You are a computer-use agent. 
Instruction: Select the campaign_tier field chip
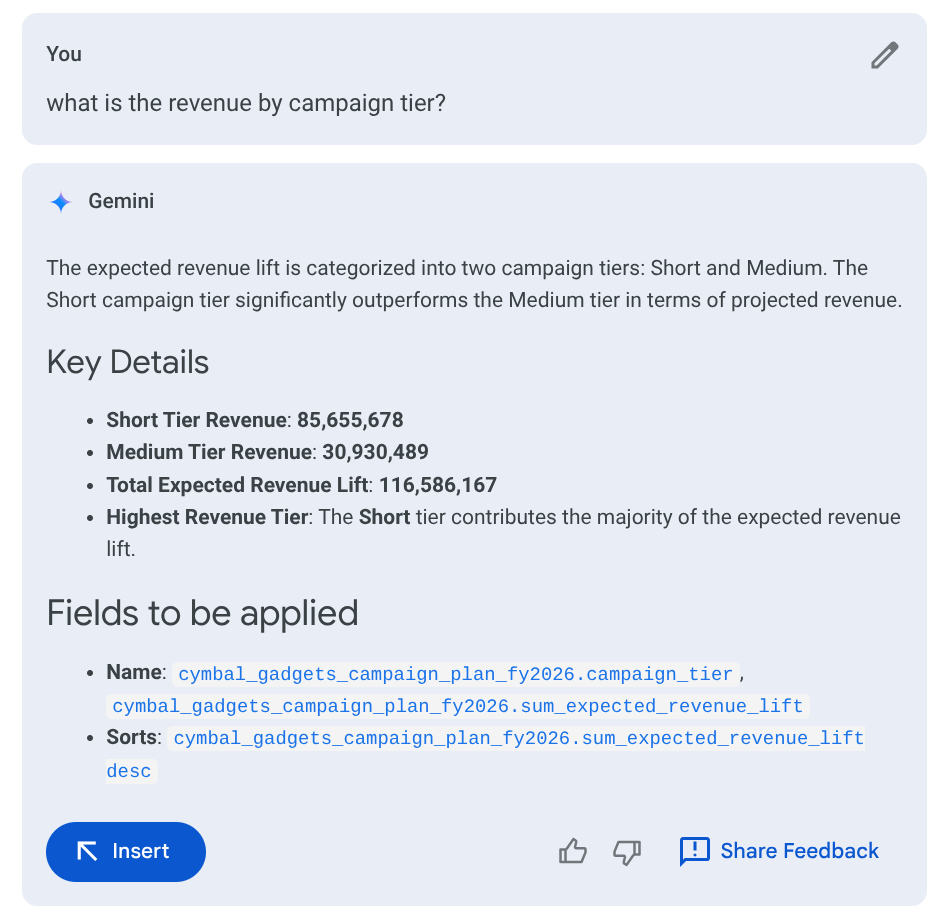455,674
